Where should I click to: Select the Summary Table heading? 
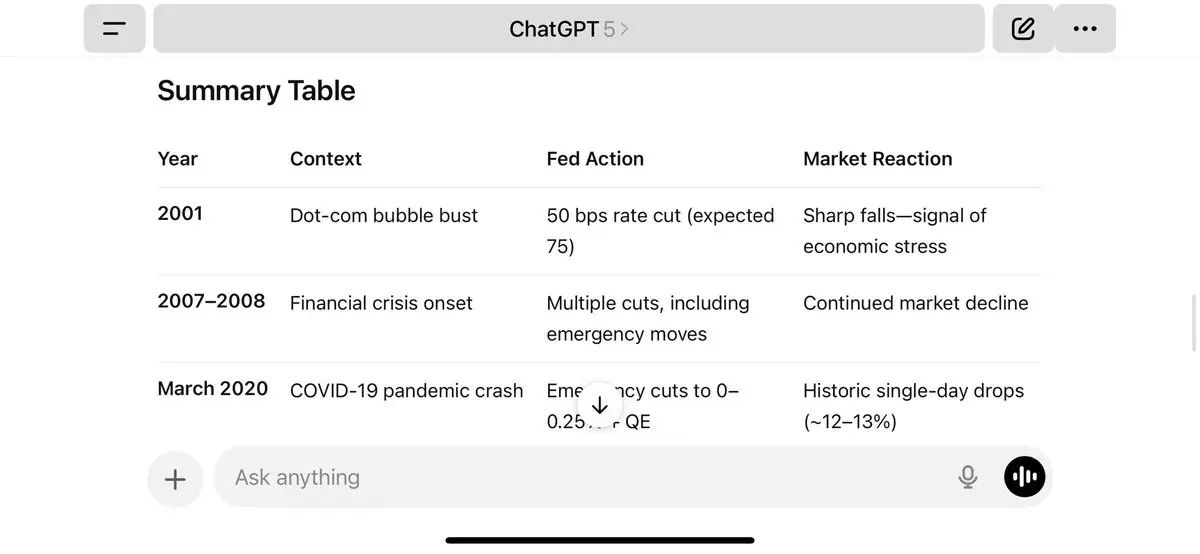[256, 91]
